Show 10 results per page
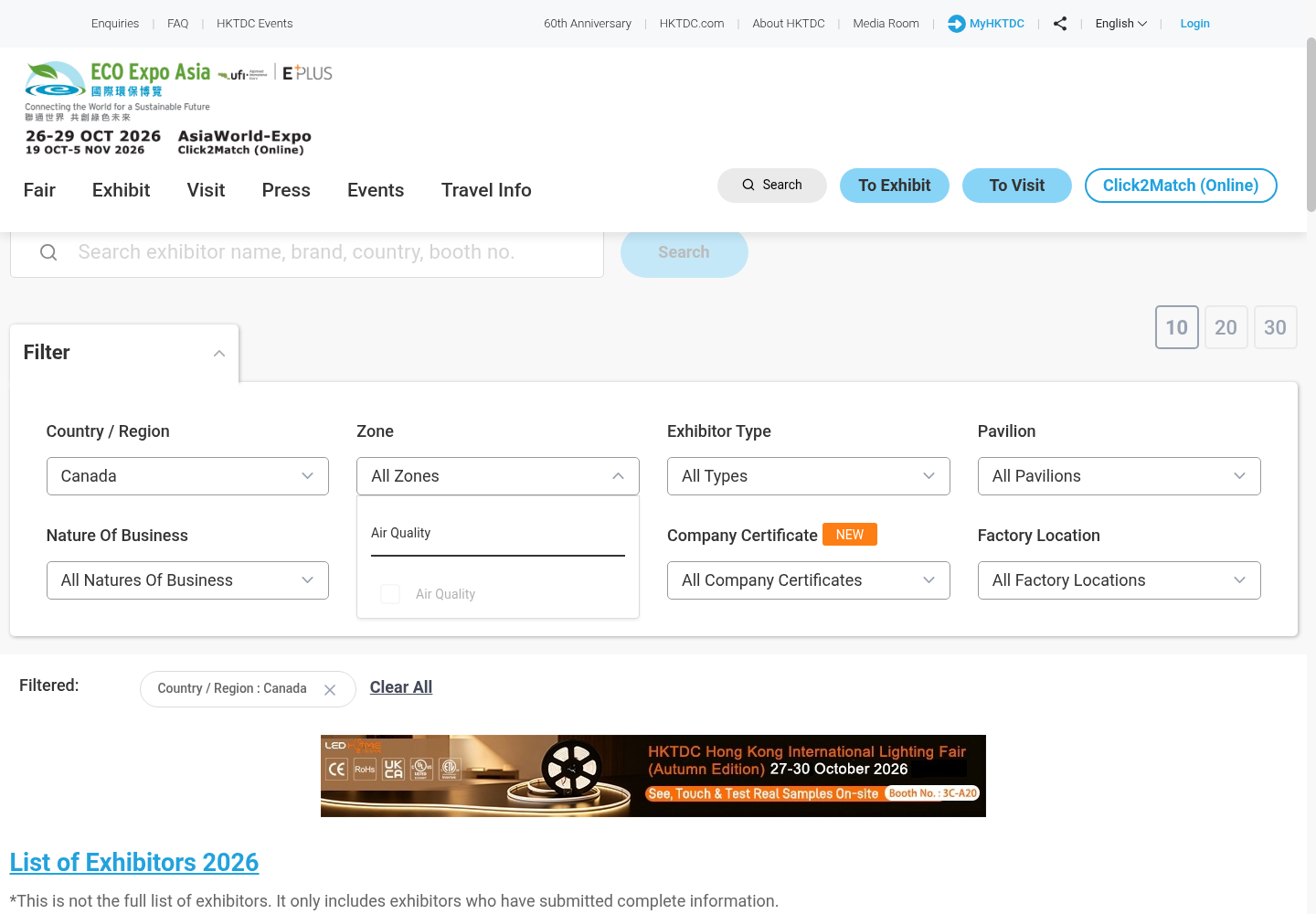This screenshot has width=1316, height=914. 1177,327
